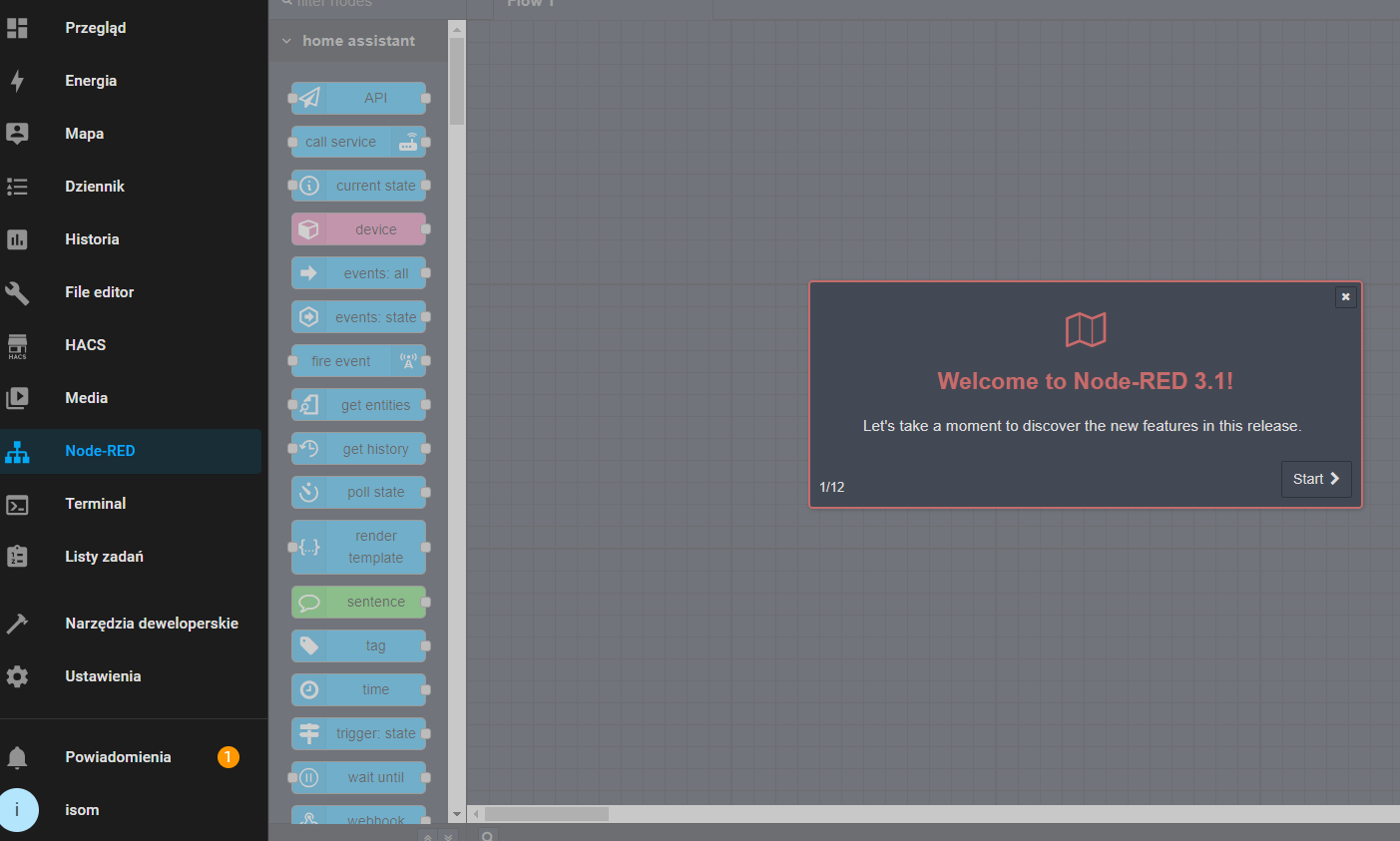Open the Przegląd dashboard icon

[17, 28]
